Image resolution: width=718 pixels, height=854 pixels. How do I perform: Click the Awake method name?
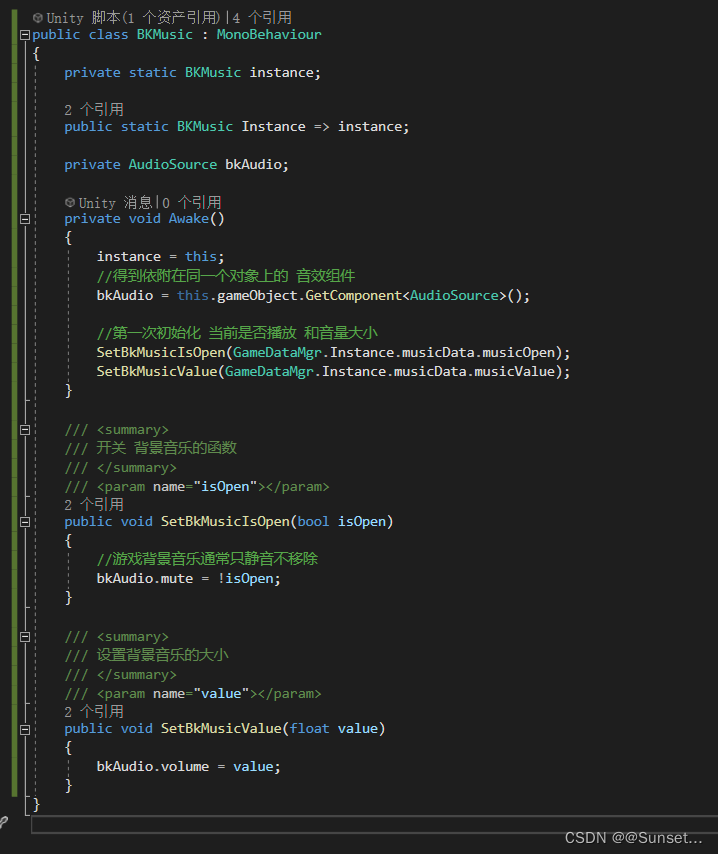[x=189, y=218]
